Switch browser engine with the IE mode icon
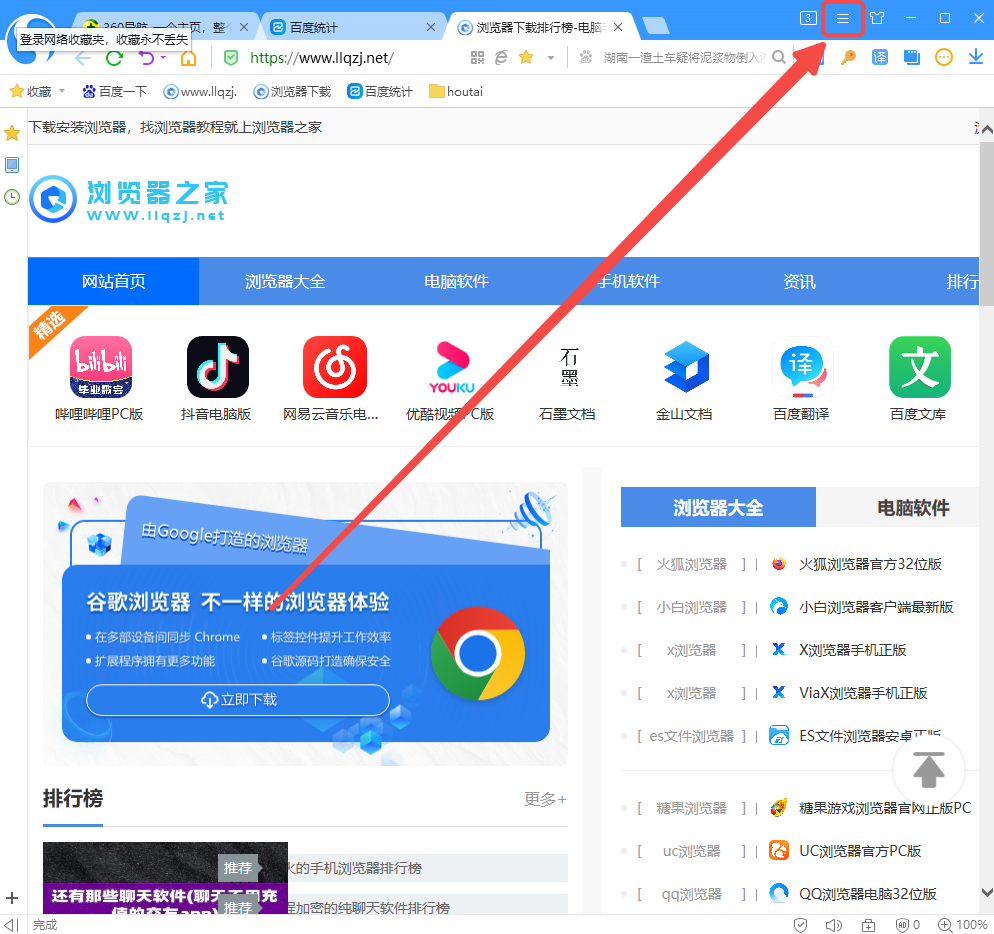Image resolution: width=994 pixels, height=934 pixels. coord(501,58)
